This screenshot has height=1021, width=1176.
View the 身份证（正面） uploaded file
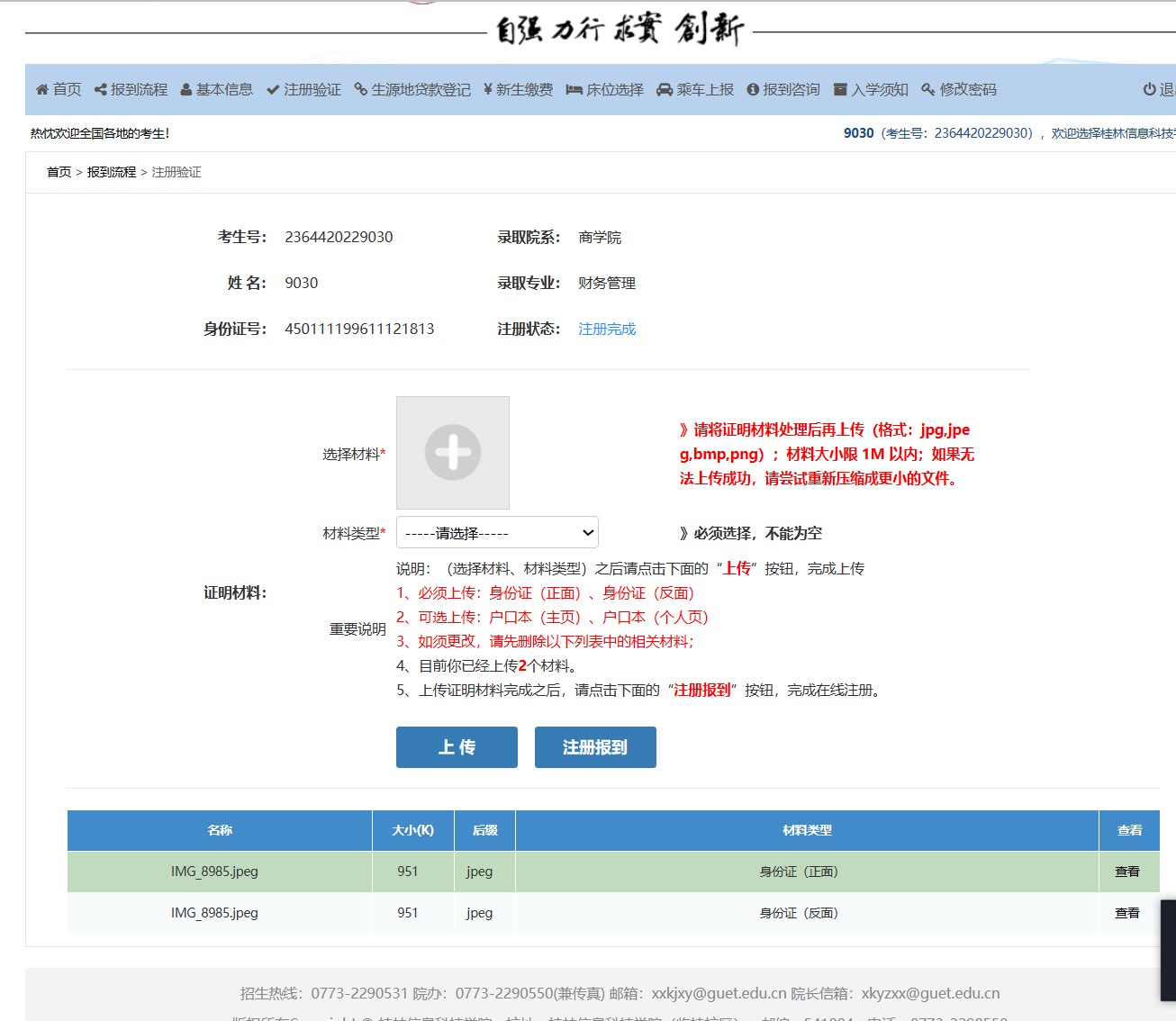(1127, 872)
